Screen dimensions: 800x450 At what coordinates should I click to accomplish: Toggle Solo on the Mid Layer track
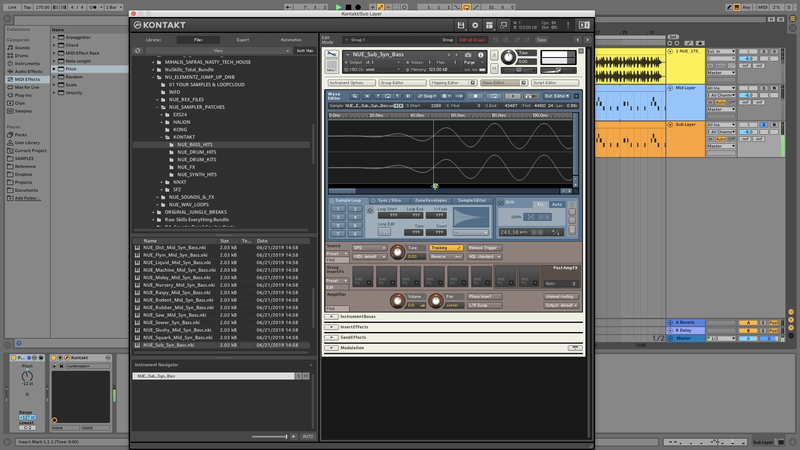[x=764, y=88]
